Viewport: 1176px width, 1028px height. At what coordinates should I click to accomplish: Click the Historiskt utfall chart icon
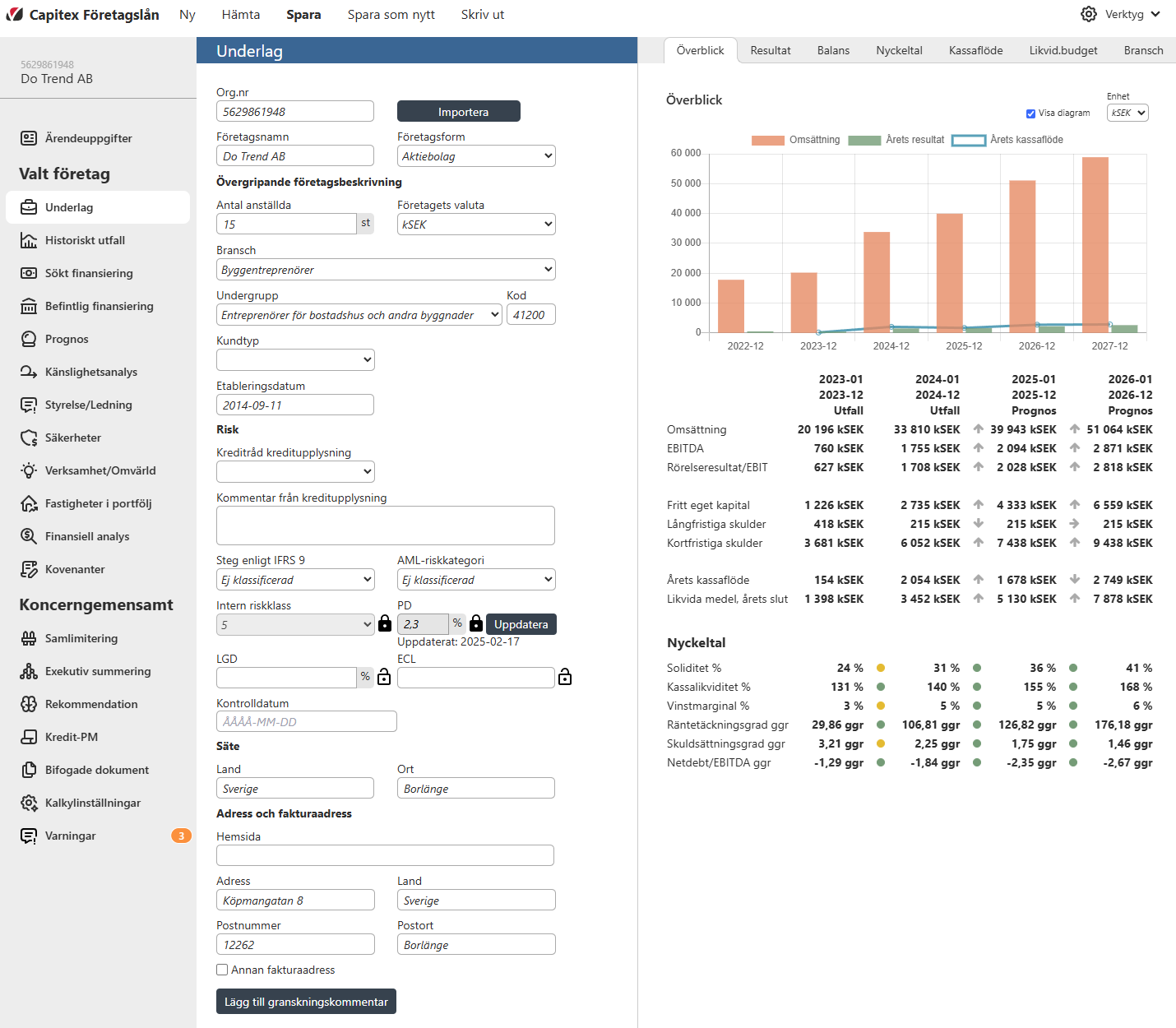point(29,240)
